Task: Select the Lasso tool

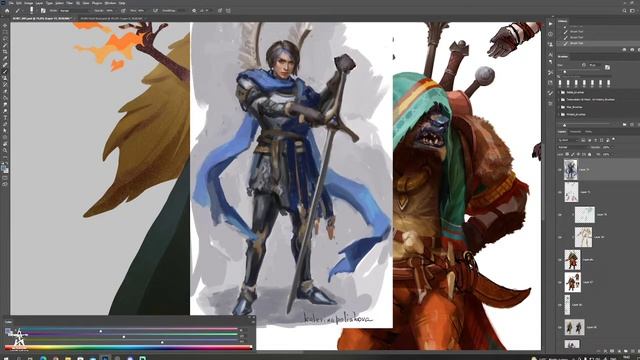Action: pyautogui.click(x=5, y=38)
